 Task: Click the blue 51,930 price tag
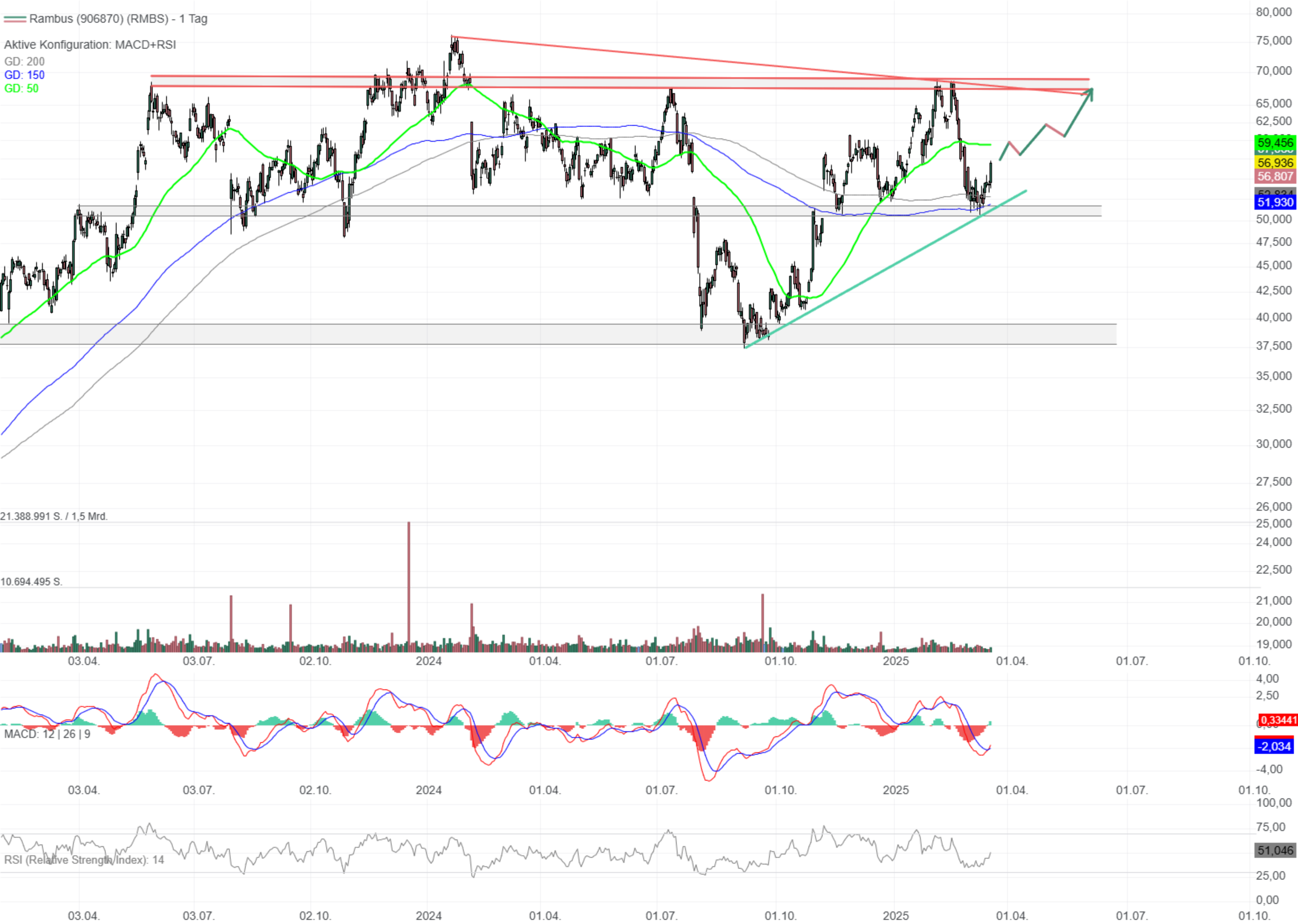(1275, 202)
